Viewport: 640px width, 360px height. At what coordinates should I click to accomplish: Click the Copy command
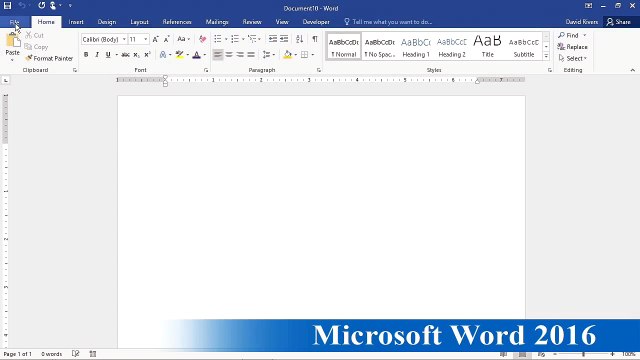coord(36,47)
